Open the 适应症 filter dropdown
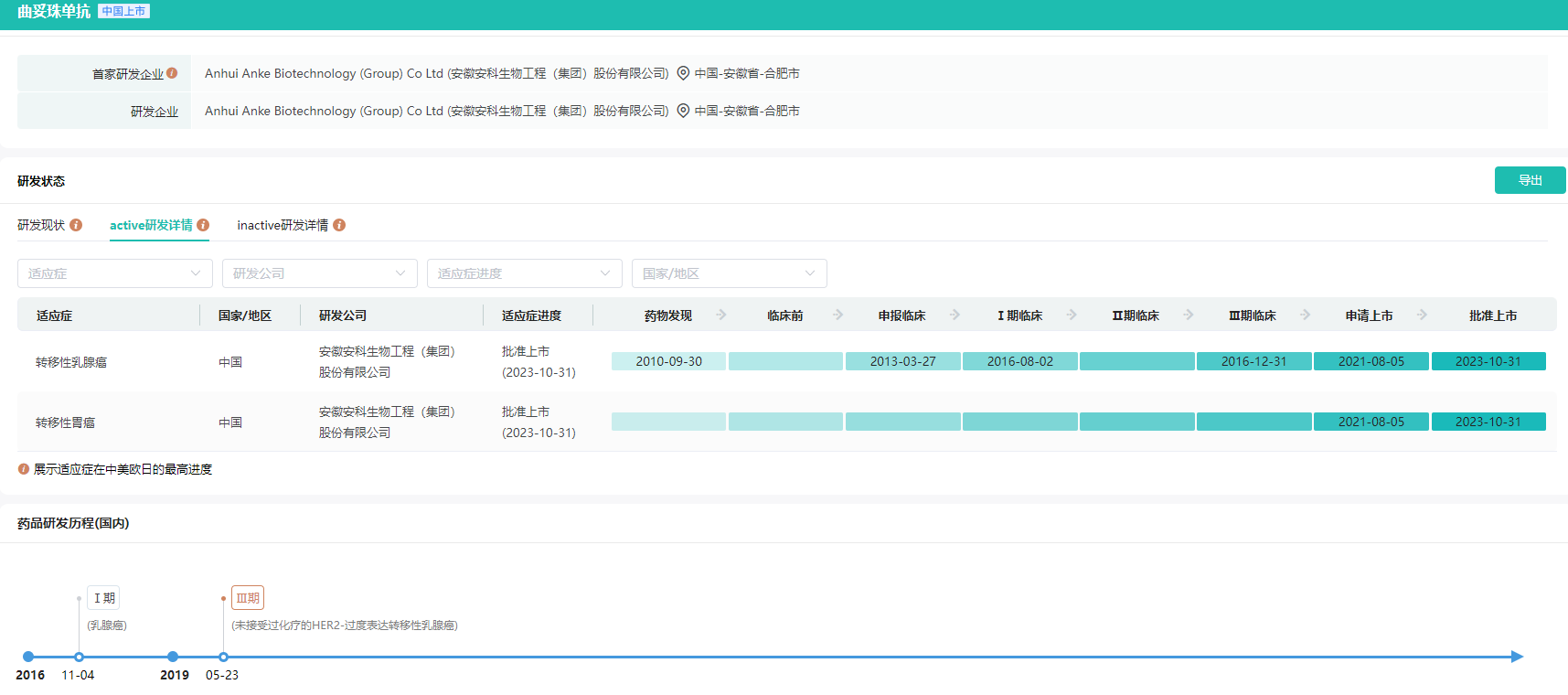Screen dimensions: 1568x695 (x=114, y=273)
